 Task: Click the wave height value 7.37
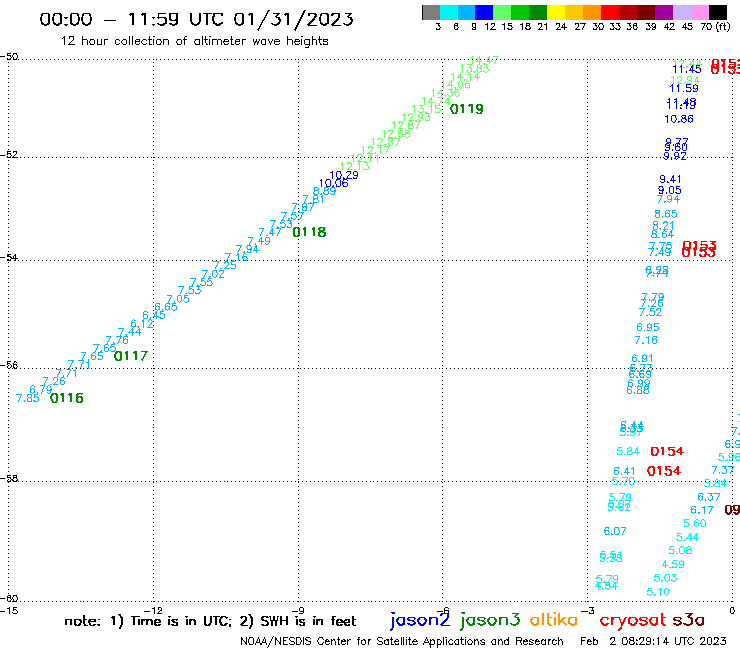723,471
